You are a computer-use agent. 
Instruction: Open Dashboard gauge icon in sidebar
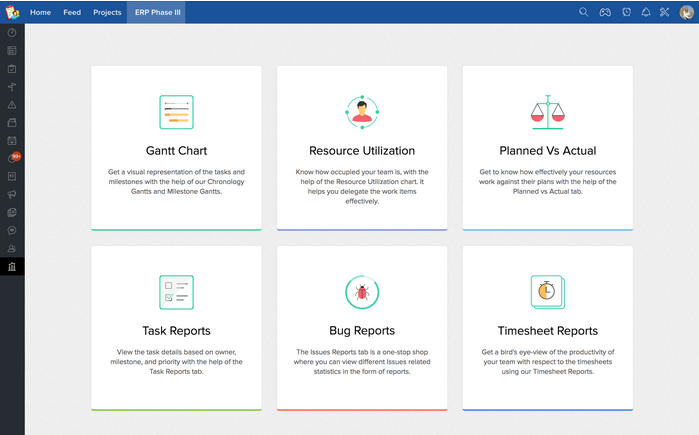click(x=12, y=33)
